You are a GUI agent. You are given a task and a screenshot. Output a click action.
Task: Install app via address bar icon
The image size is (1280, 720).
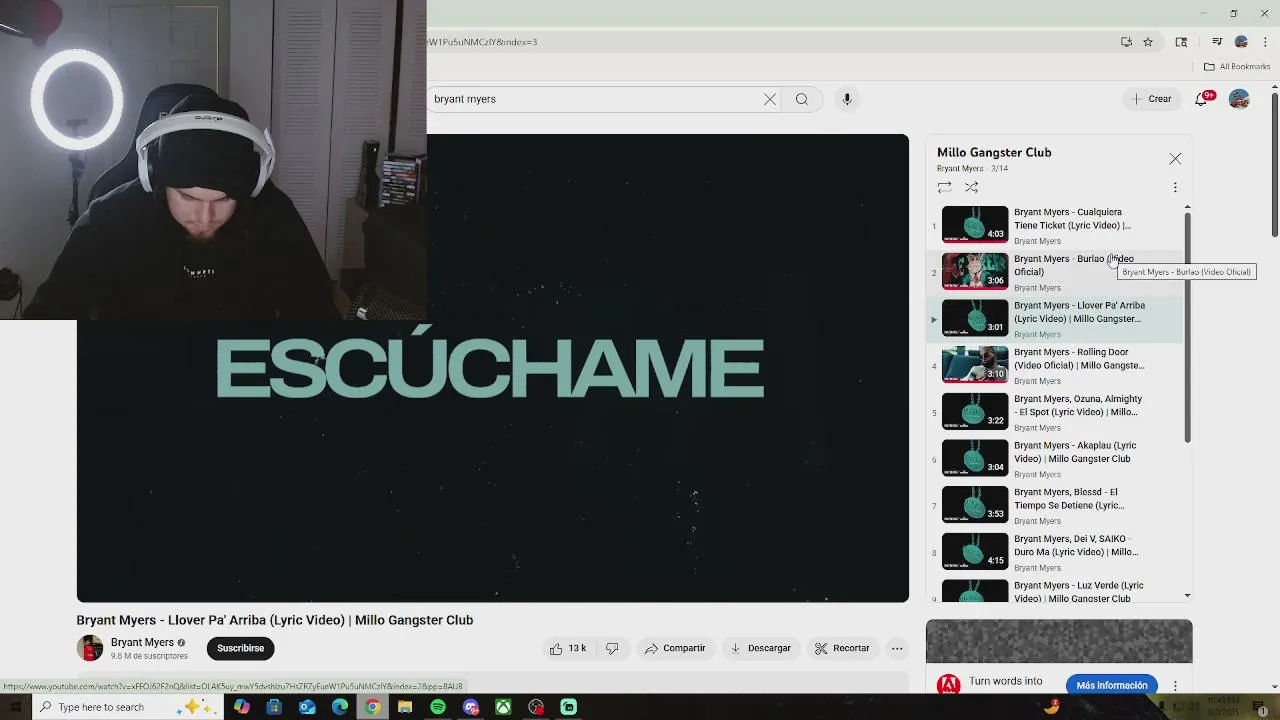tap(1126, 42)
